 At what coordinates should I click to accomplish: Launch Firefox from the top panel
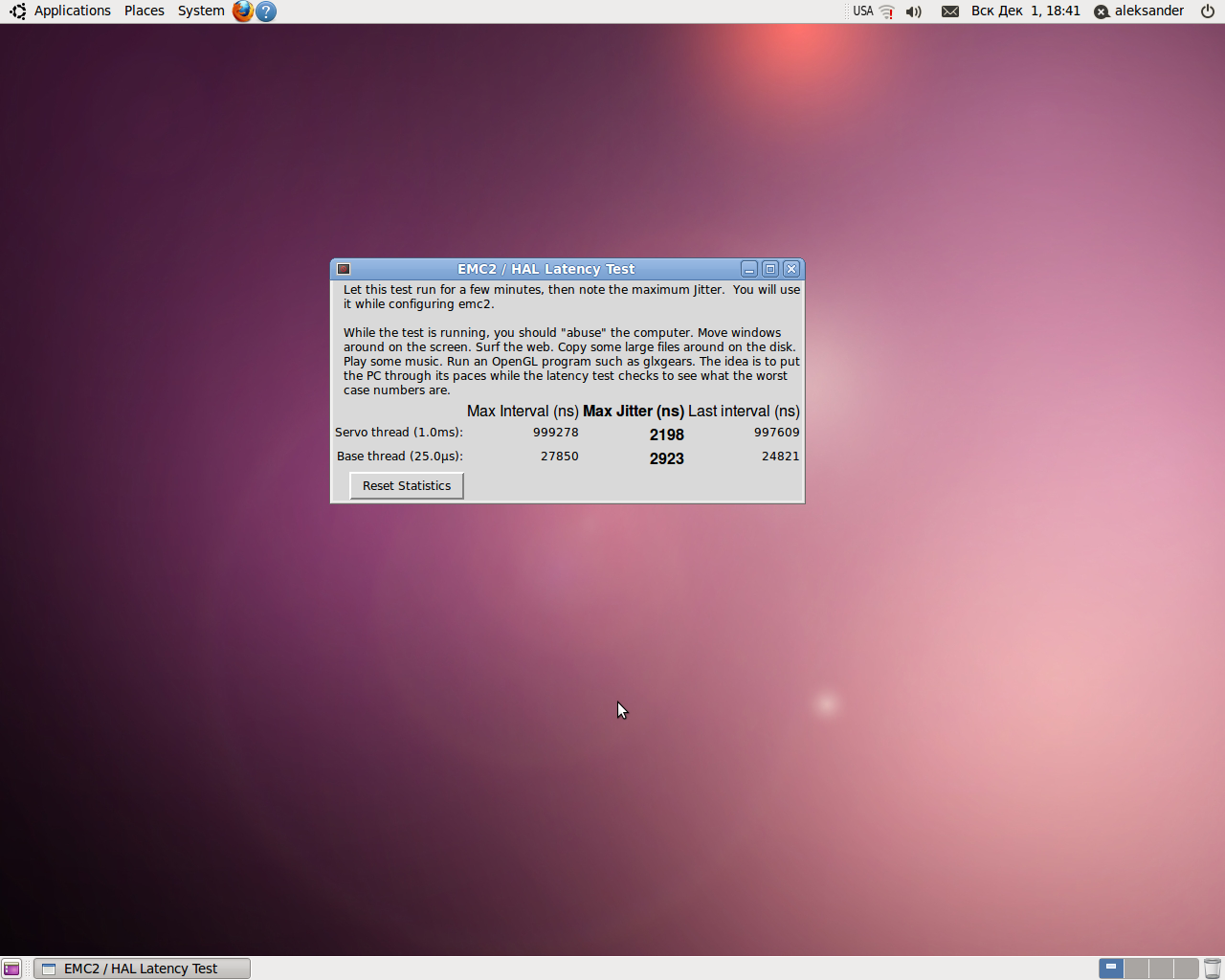[x=243, y=11]
